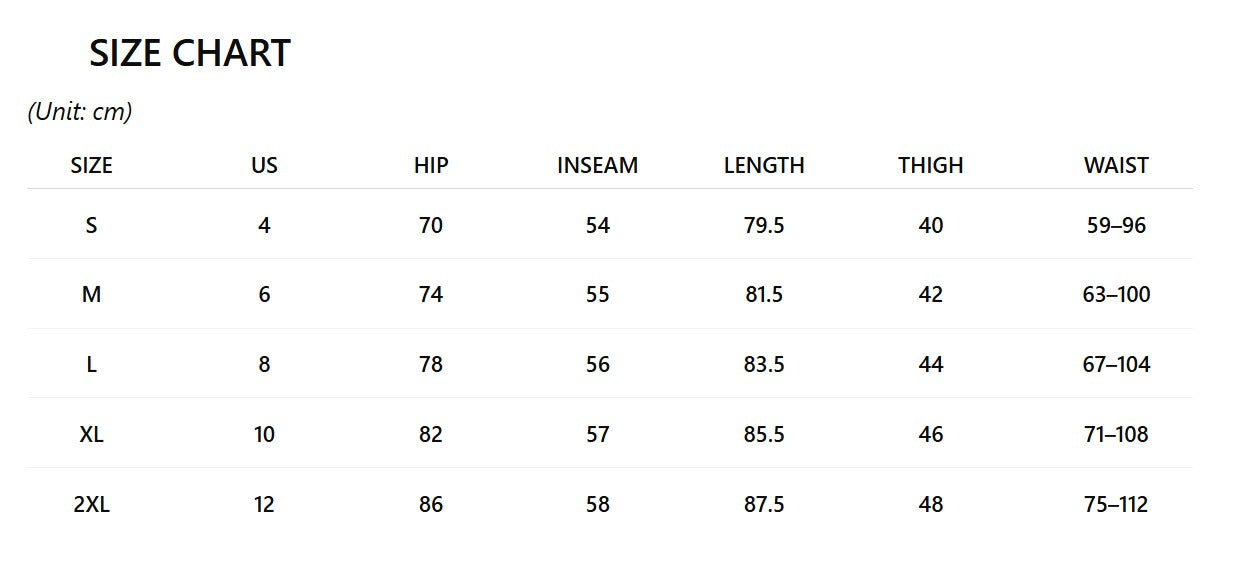
Task: Click the 2XL size row label
Action: [91, 505]
